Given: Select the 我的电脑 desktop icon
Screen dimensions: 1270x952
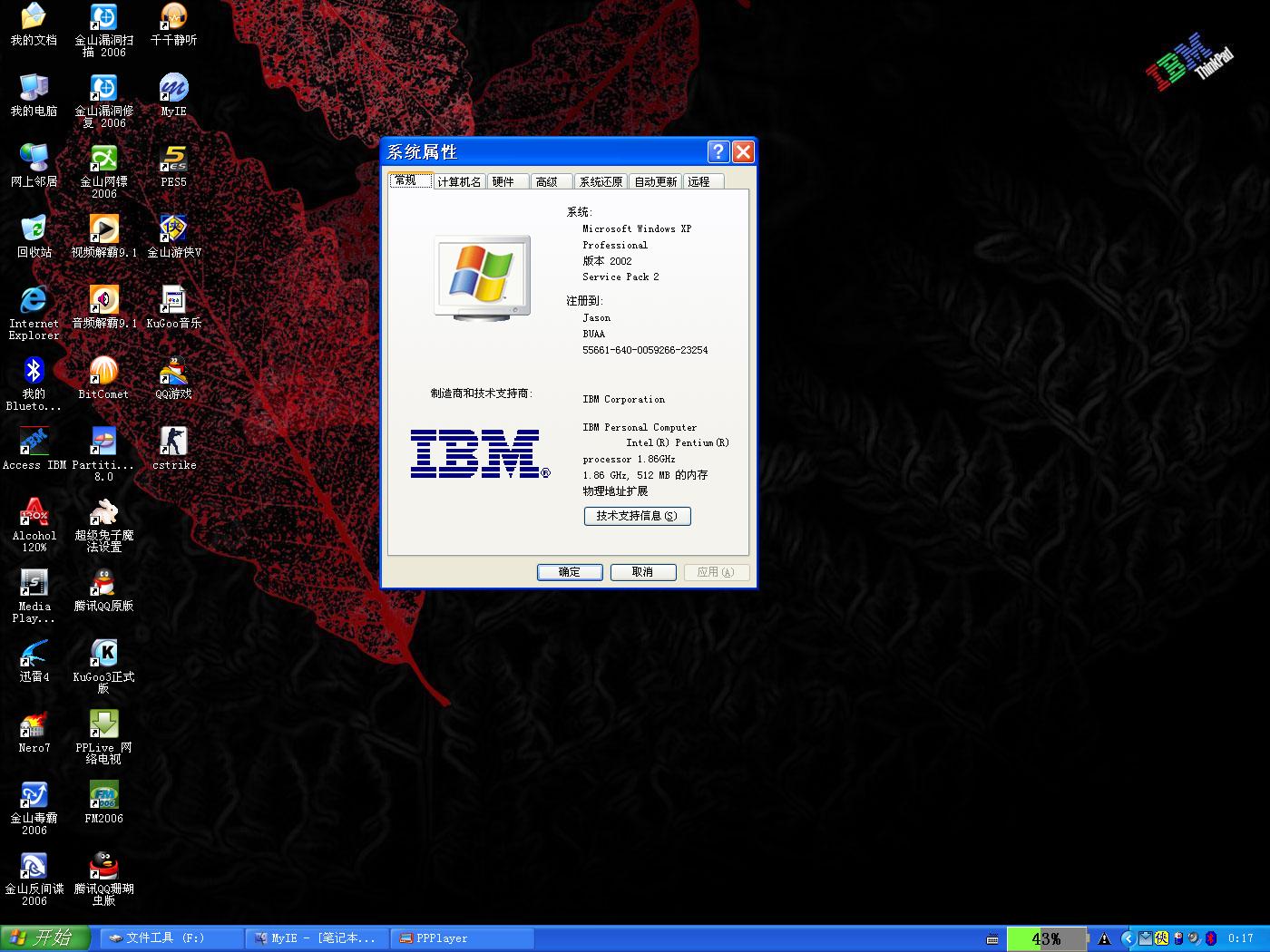Looking at the screenshot, I should click(34, 89).
